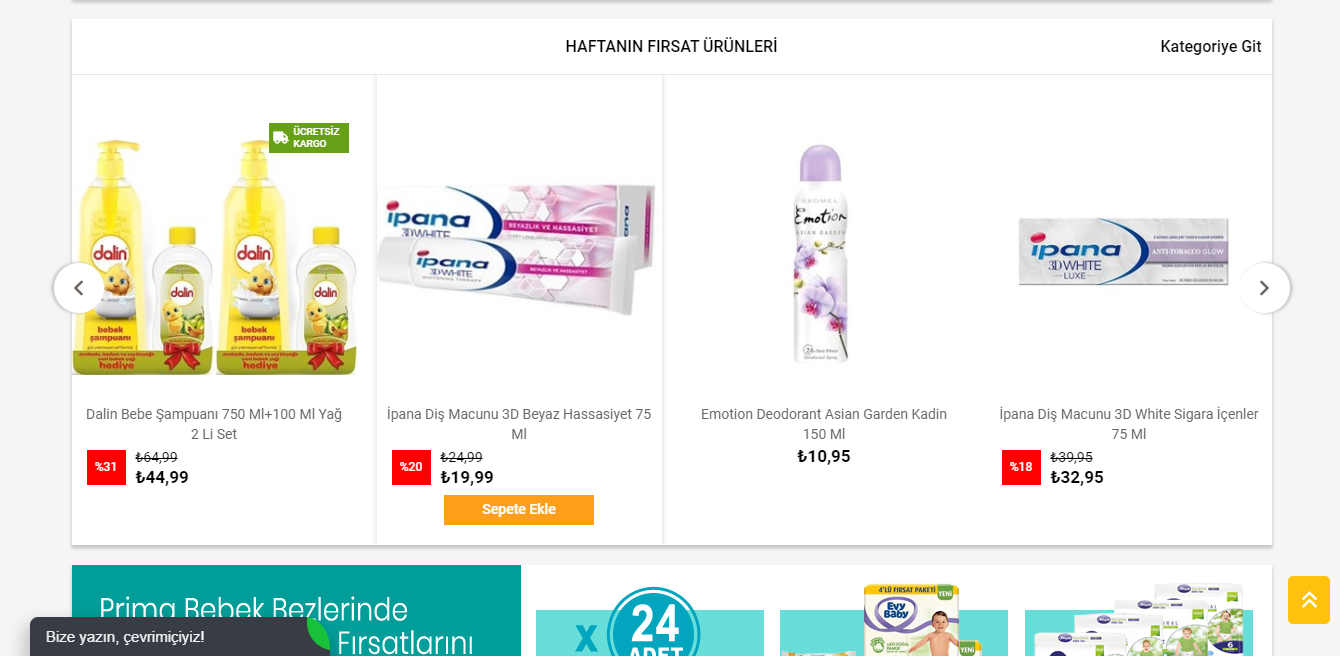Click the previous carousel arrow

[x=79, y=288]
